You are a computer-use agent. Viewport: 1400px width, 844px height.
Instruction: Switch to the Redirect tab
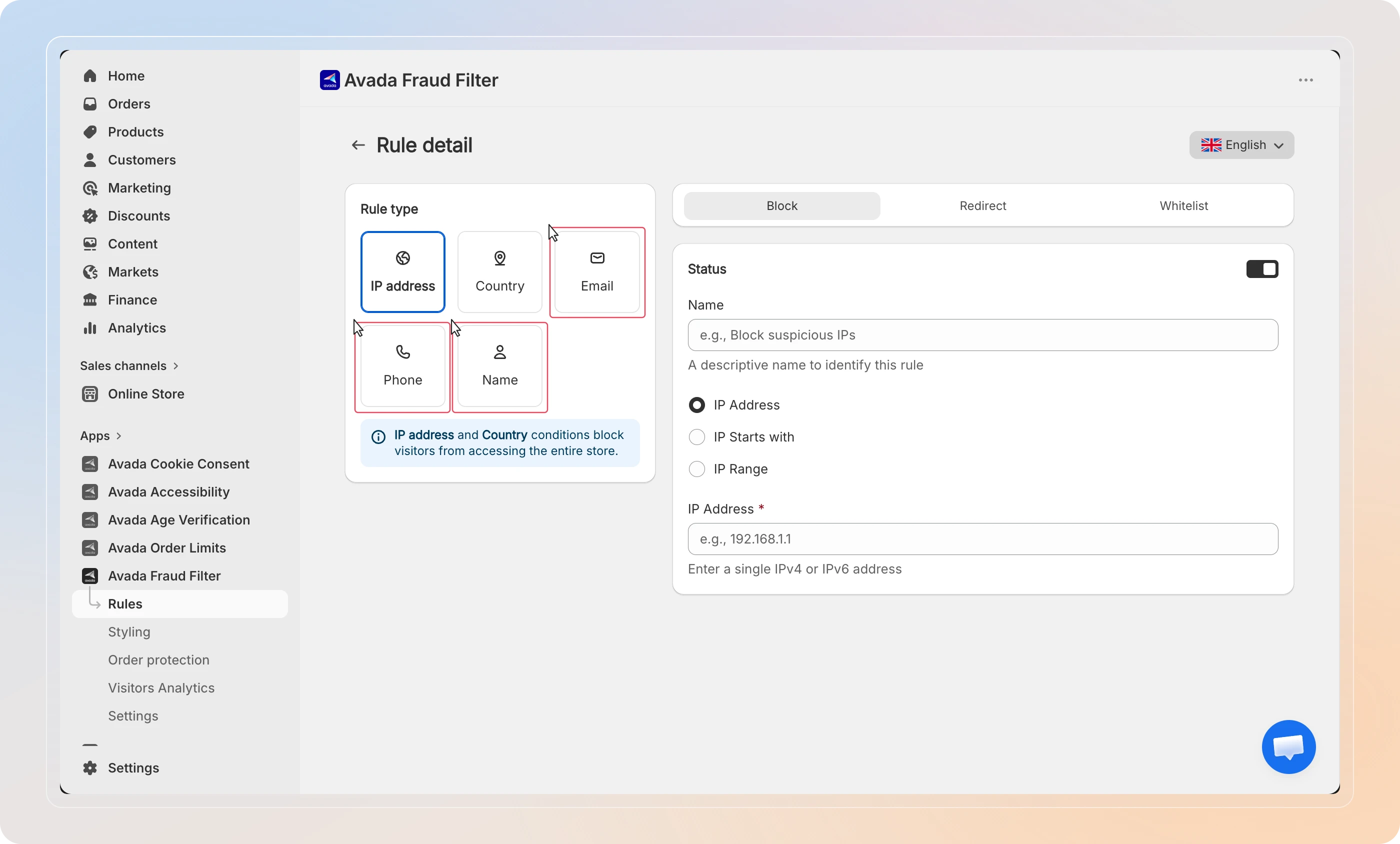982,205
